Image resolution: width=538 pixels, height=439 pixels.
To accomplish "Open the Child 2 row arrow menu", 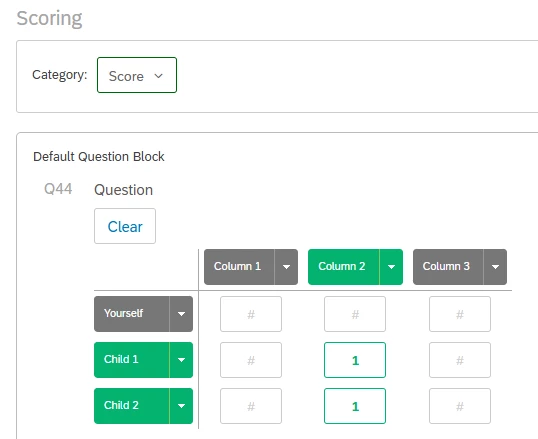I will pos(181,406).
